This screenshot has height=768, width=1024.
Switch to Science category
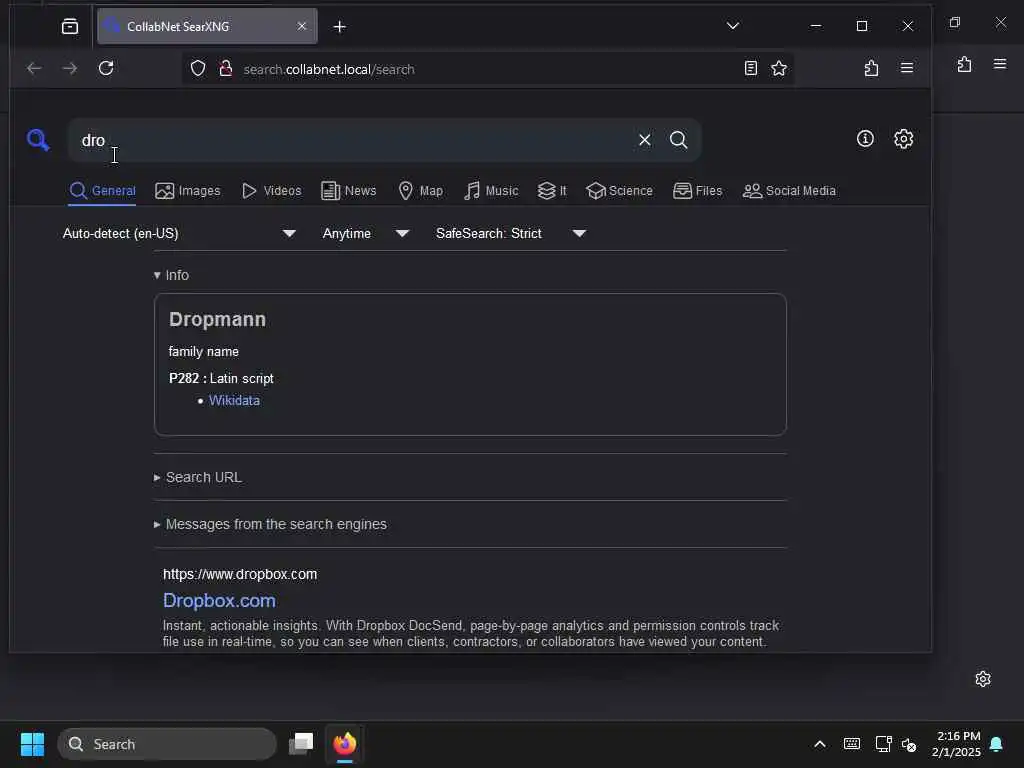pyautogui.click(x=619, y=191)
